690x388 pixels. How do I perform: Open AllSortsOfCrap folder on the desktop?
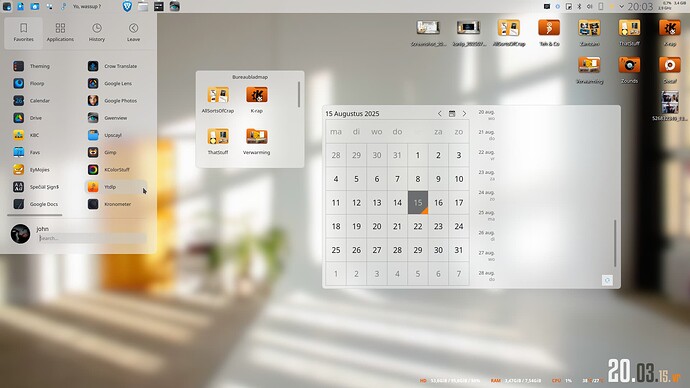click(509, 33)
